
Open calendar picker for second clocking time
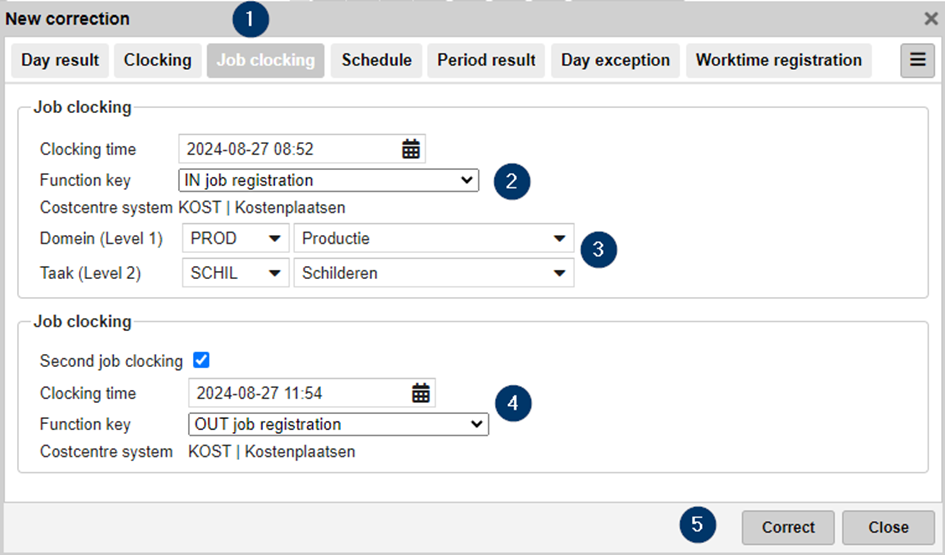tap(421, 393)
